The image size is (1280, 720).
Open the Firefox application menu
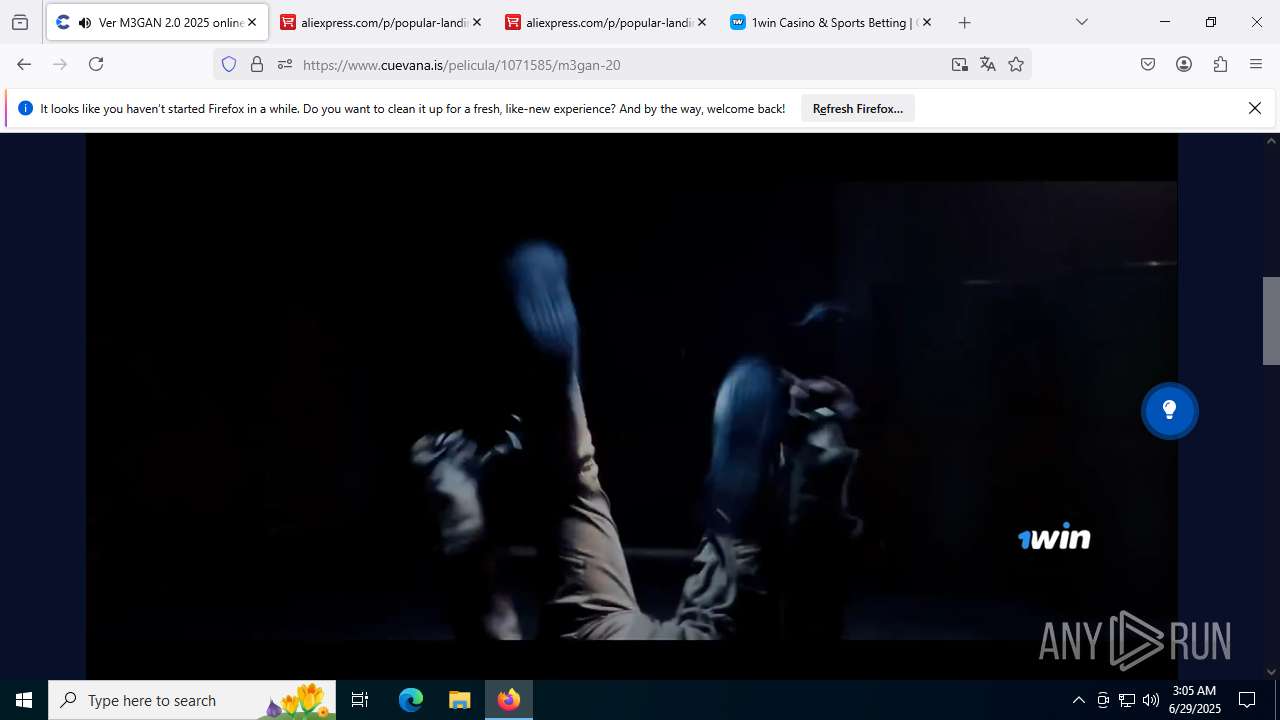tap(1256, 64)
